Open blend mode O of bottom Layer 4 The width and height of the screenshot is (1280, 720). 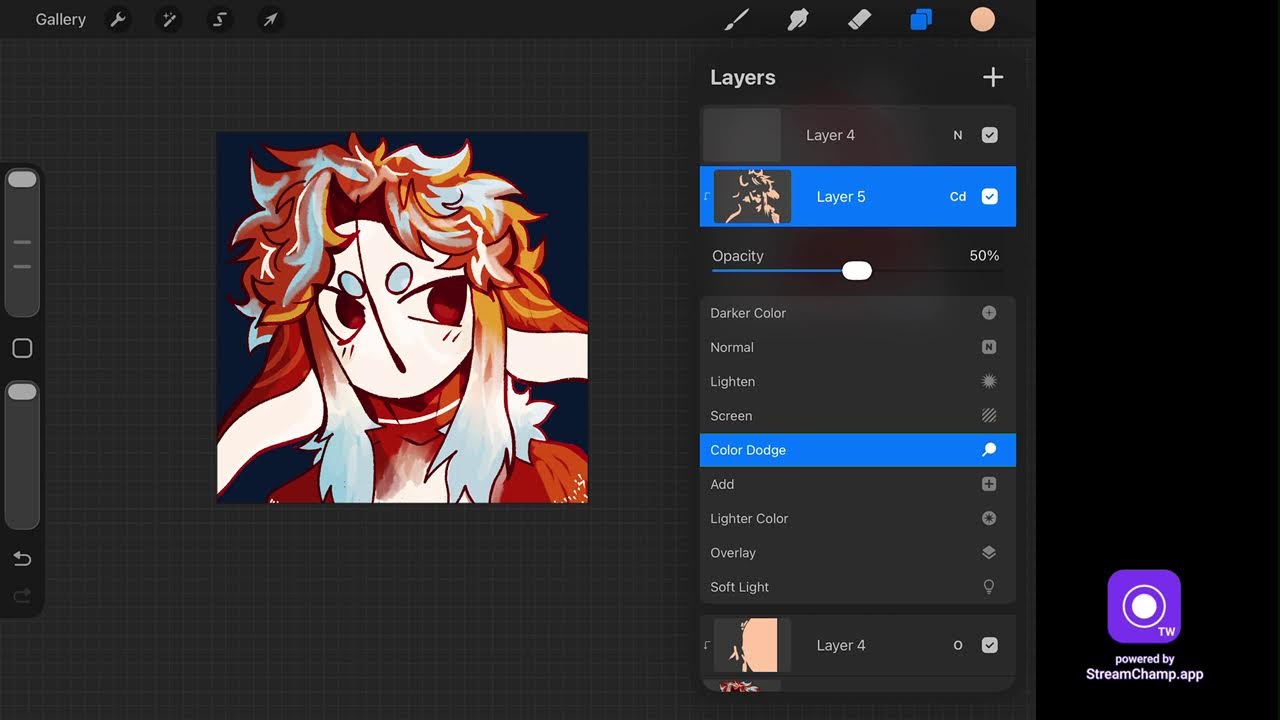pos(958,646)
